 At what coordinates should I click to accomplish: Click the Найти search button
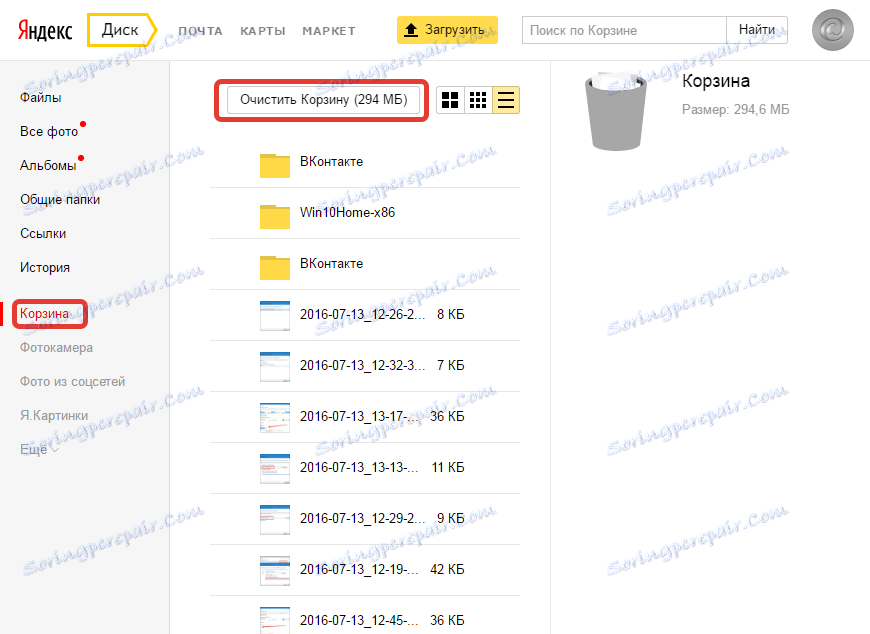click(757, 30)
